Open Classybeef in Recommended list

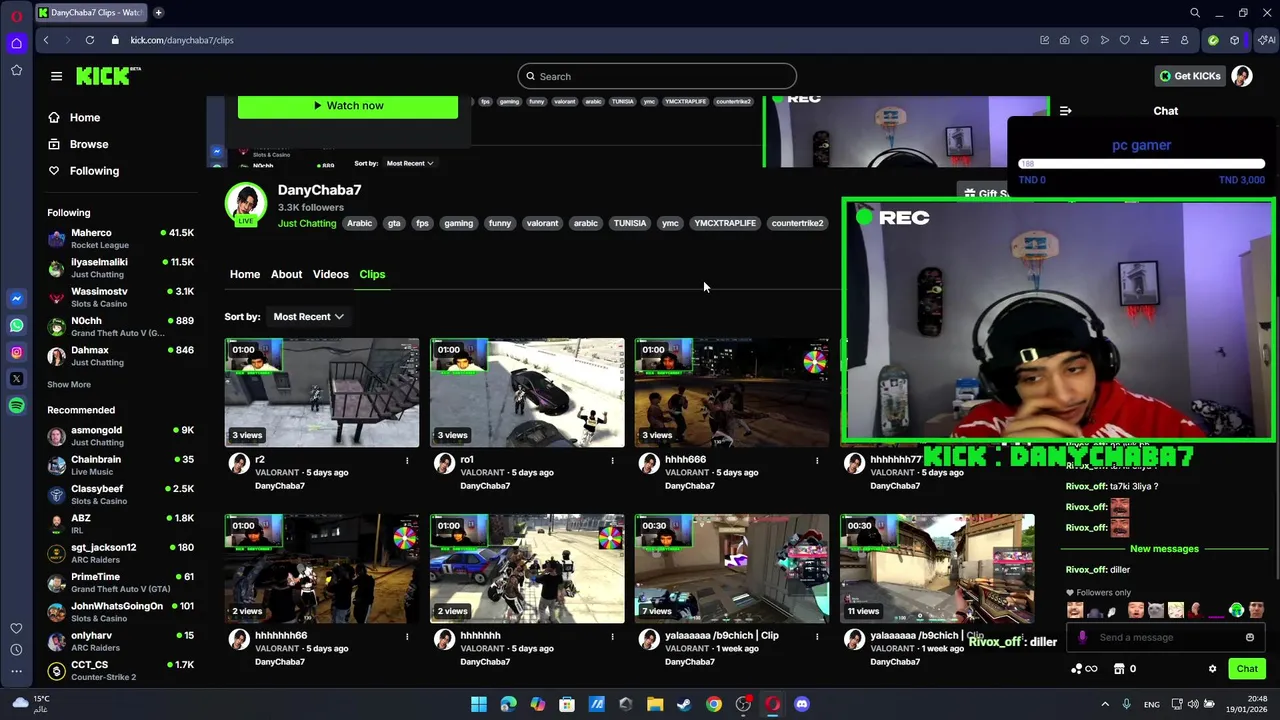point(120,495)
